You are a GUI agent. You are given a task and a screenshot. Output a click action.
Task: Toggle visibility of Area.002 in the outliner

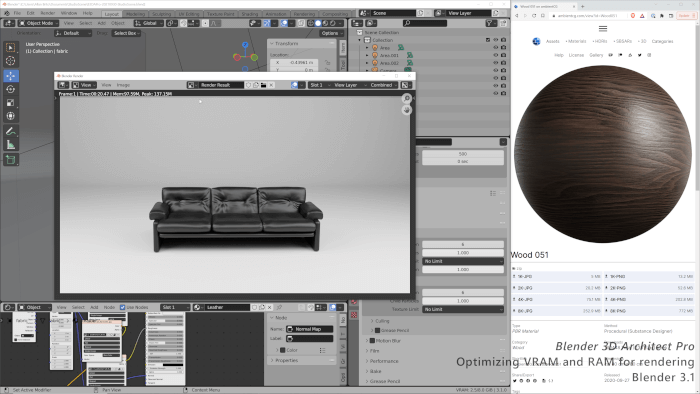(x=496, y=63)
